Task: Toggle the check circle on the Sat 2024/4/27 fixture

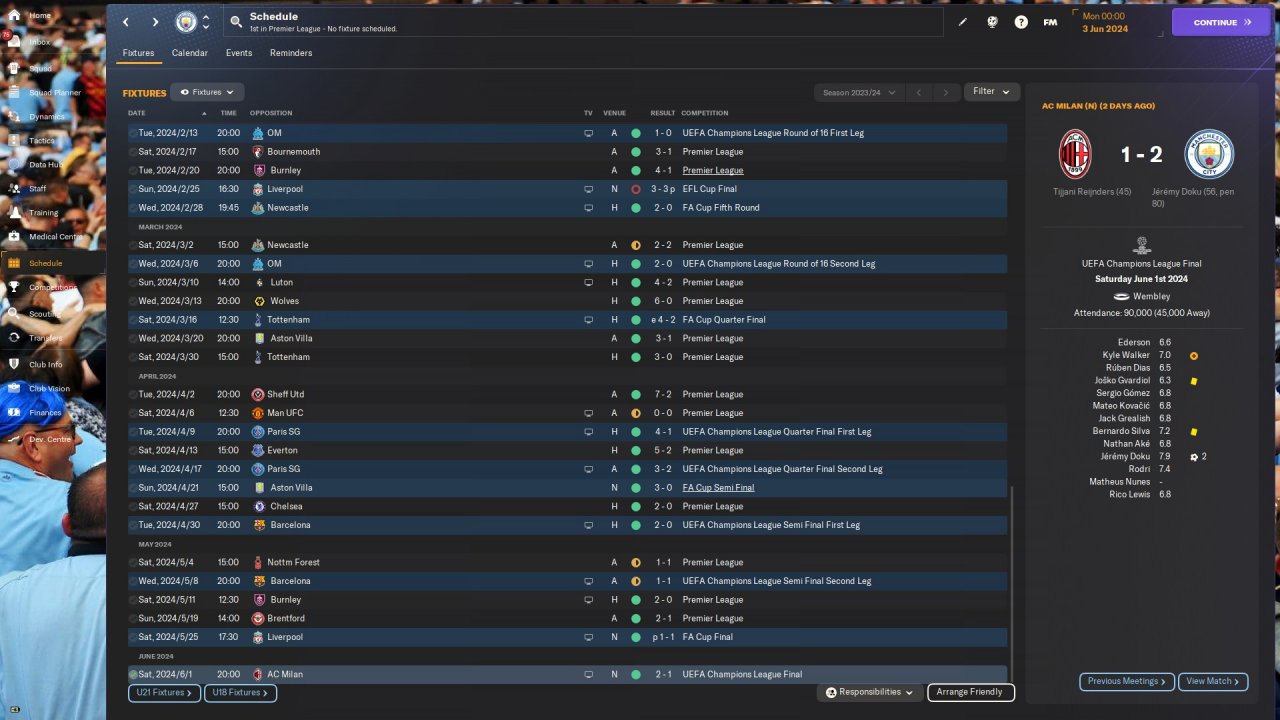Action: pos(133,506)
